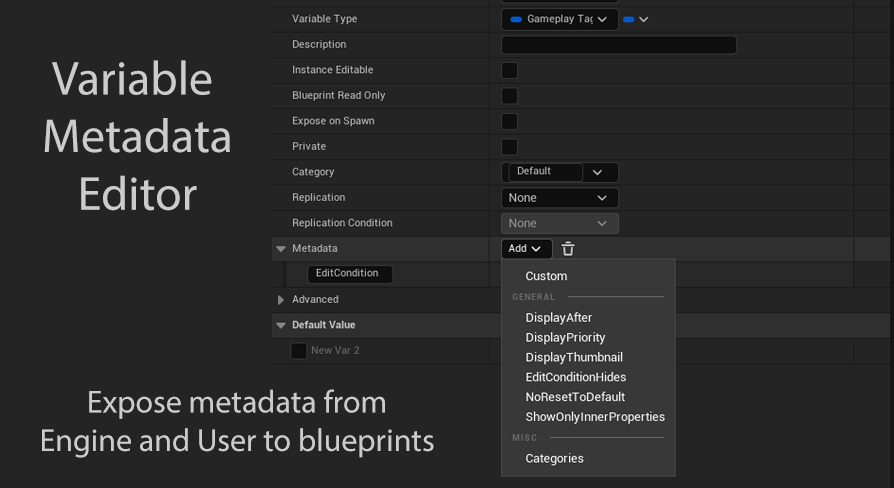This screenshot has height=488, width=894.
Task: Click the Variable Type label
Action: tap(324, 19)
